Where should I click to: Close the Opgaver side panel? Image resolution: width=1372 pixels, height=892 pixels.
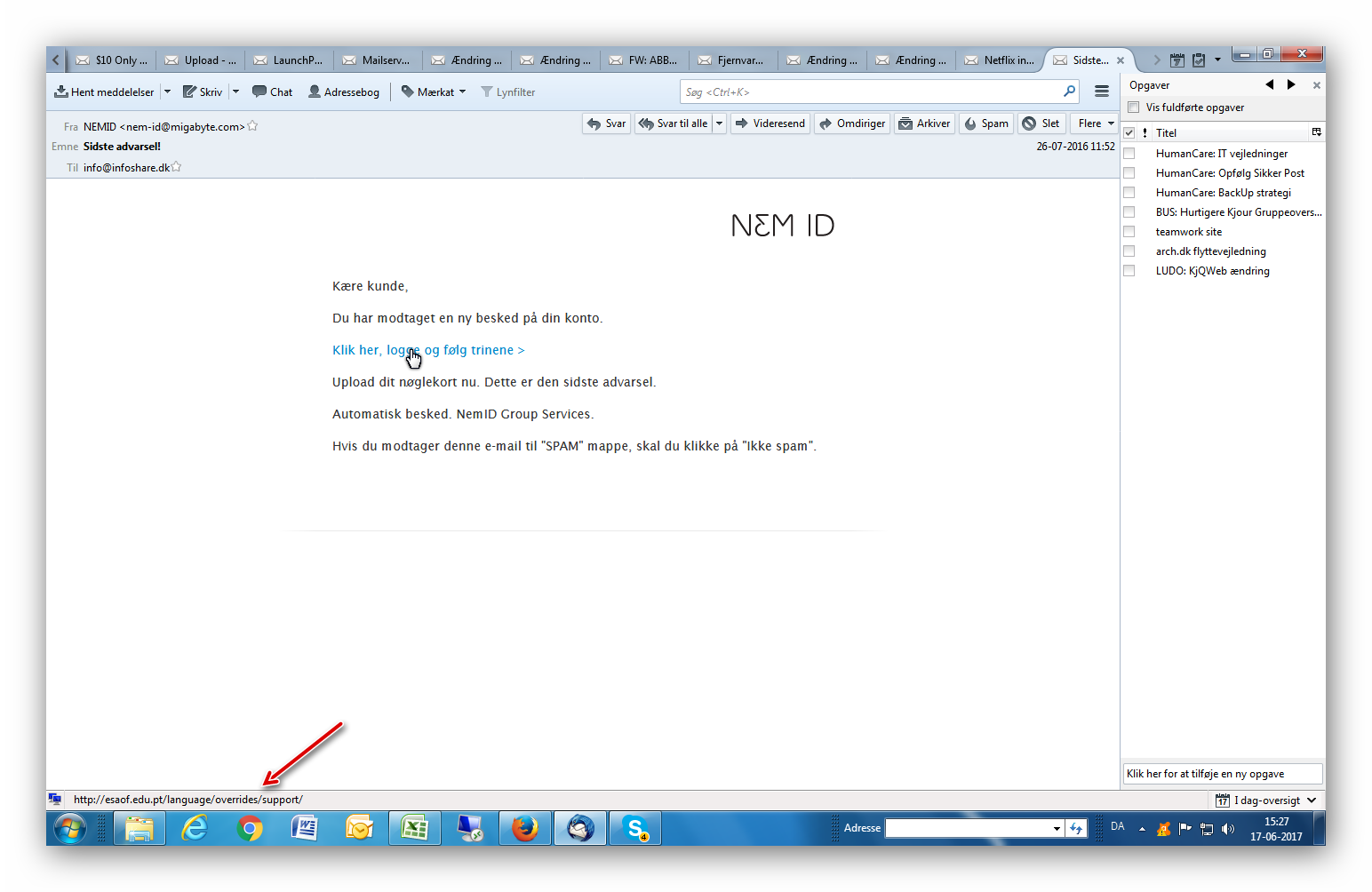(1317, 85)
